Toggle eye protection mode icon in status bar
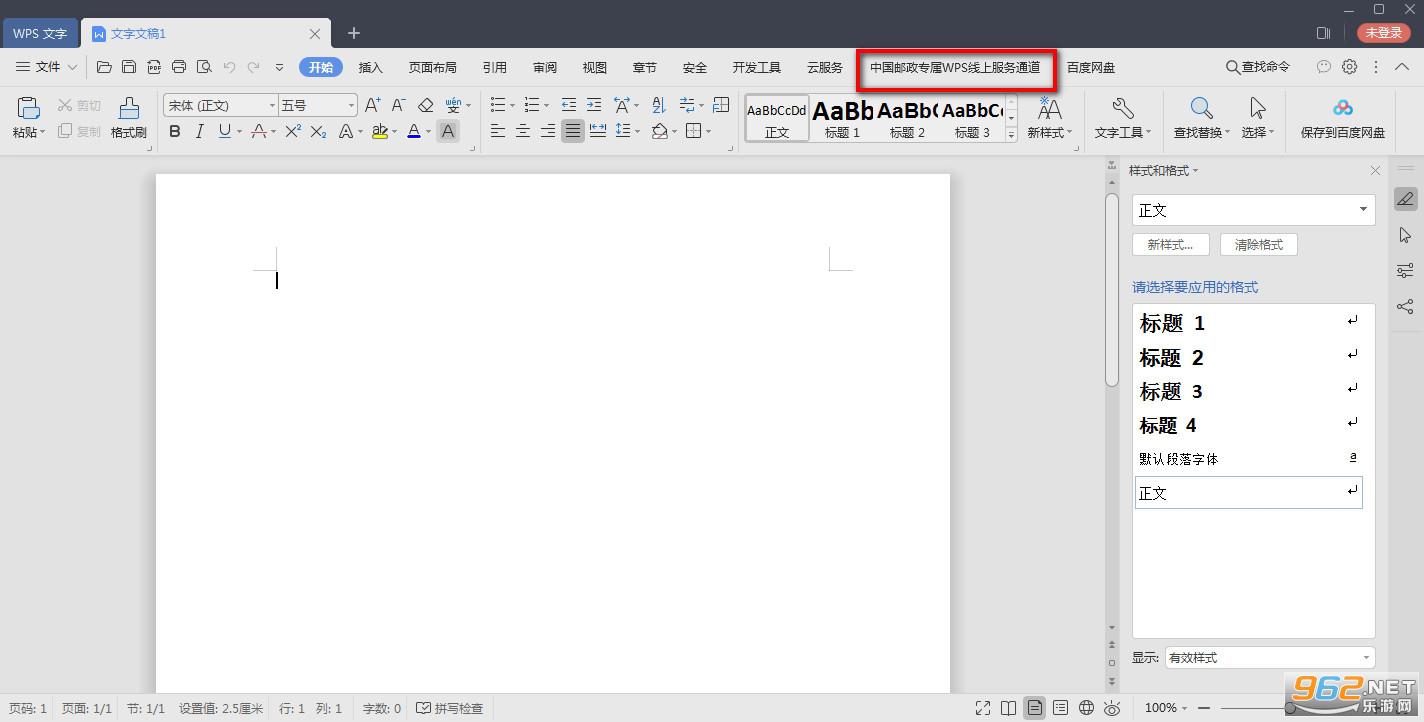Viewport: 1424px width, 722px height. tap(1112, 708)
